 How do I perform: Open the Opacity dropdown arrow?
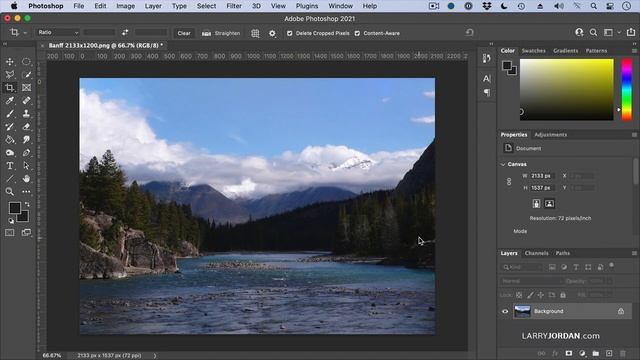609,281
